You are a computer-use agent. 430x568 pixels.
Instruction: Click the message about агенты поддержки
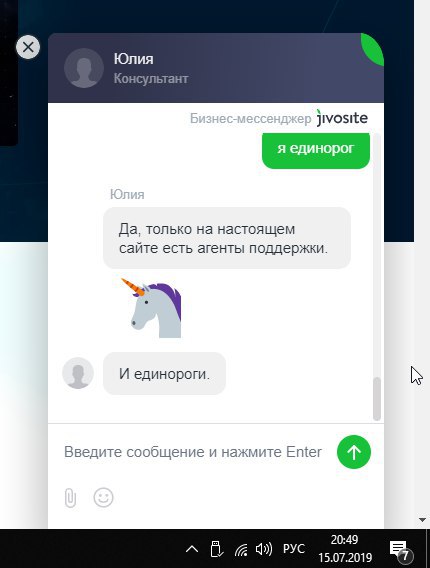tap(227, 238)
